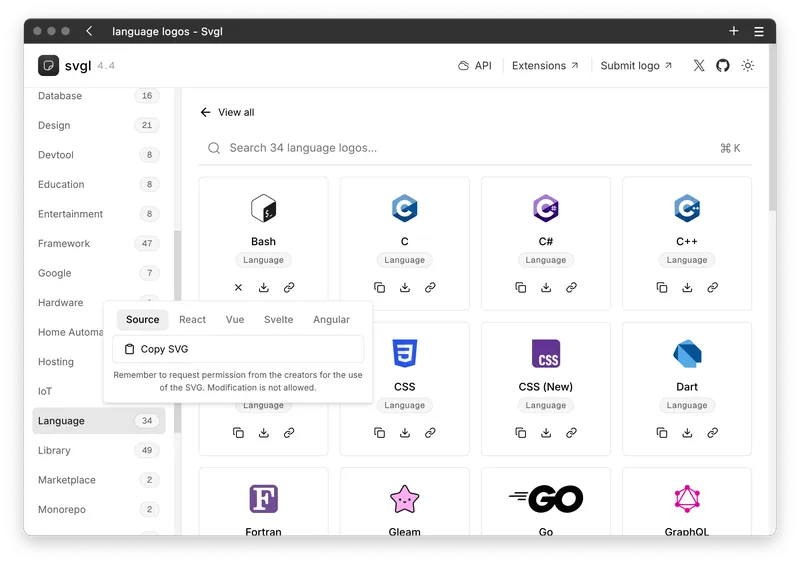The width and height of the screenshot is (800, 565).
Task: Switch to the Svelte tab
Action: click(x=279, y=320)
